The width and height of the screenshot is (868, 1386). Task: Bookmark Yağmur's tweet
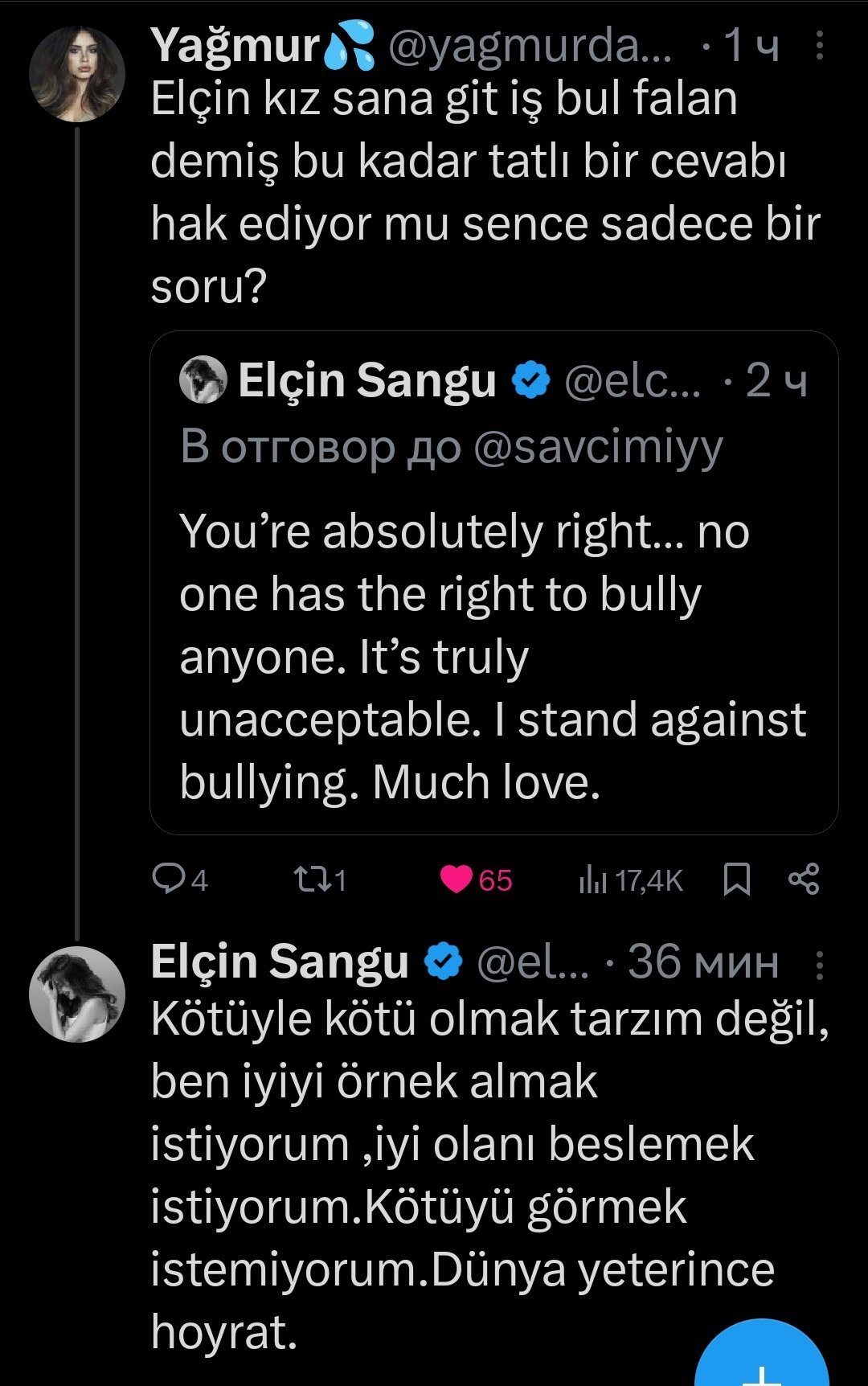pyautogui.click(x=736, y=880)
